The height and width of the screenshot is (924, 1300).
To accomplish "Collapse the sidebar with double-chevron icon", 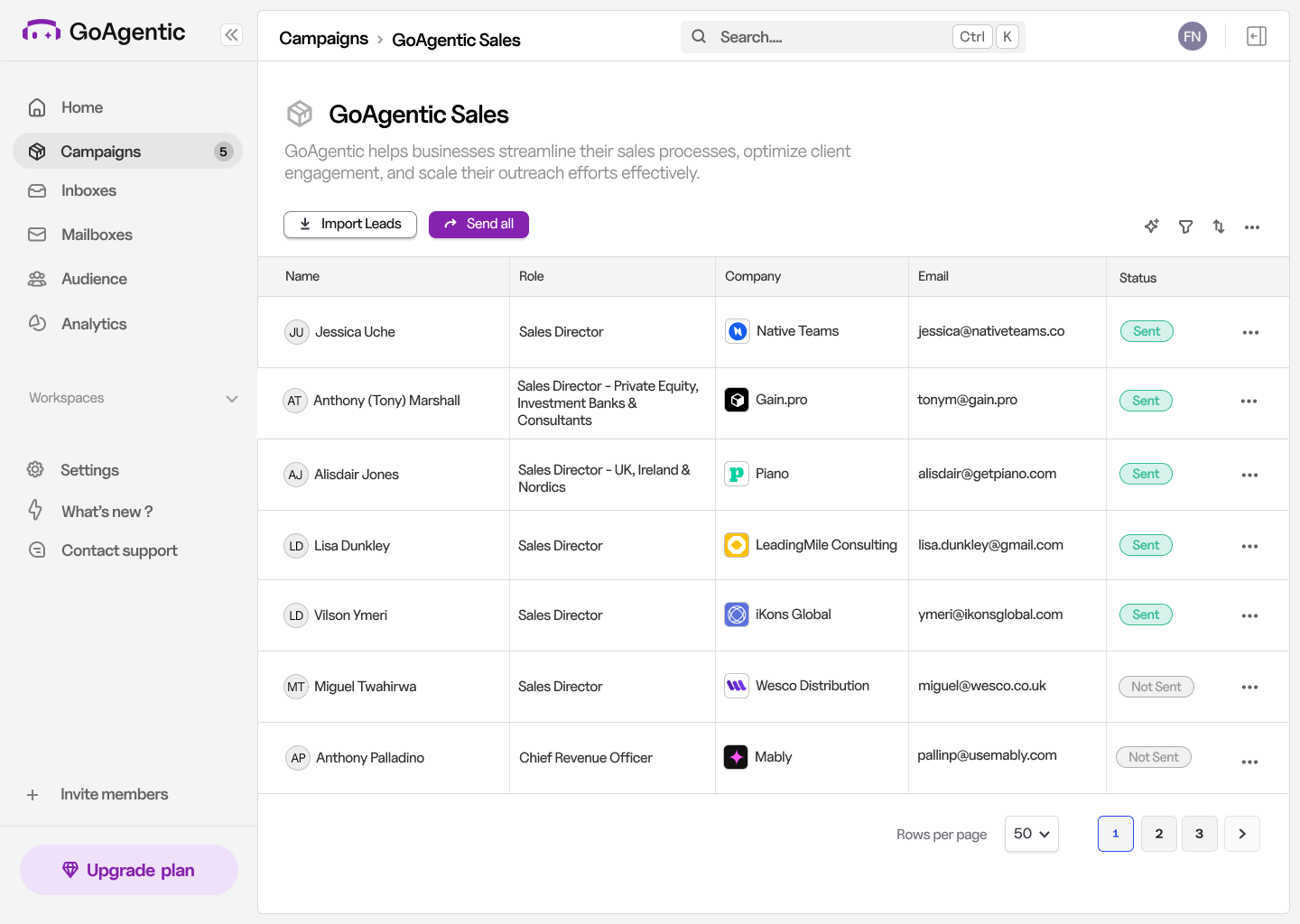I will (232, 35).
